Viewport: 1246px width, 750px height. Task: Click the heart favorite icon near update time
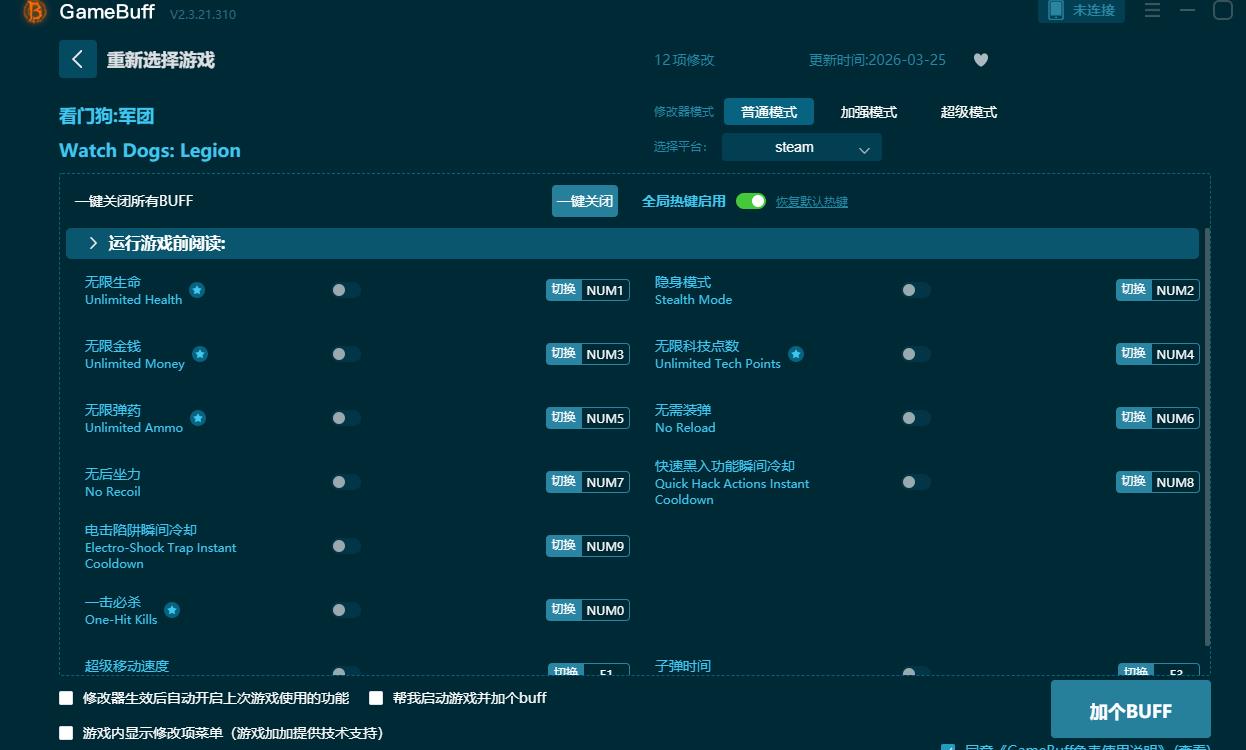[x=980, y=60]
